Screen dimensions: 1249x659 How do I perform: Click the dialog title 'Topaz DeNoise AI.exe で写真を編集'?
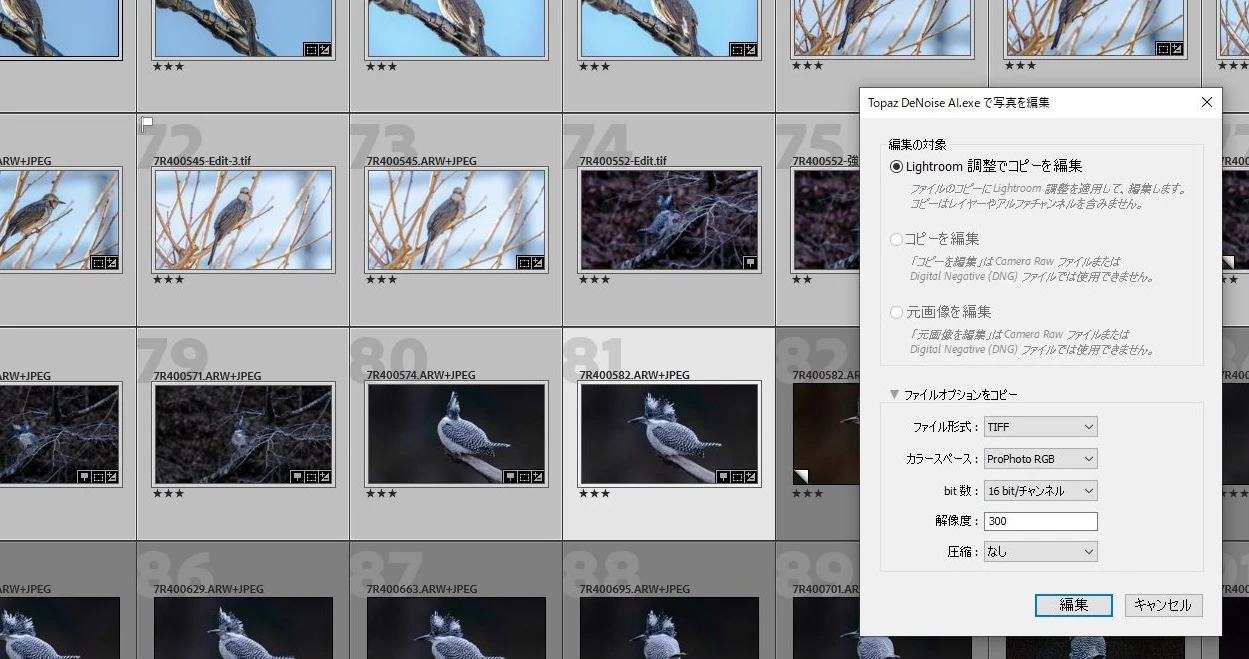click(958, 102)
